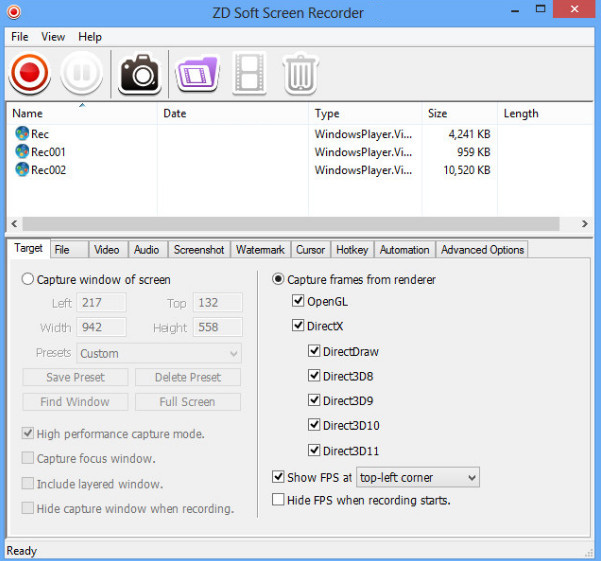The height and width of the screenshot is (561, 601).
Task: Click the ZD Soft app icon in title bar
Action: pyautogui.click(x=14, y=12)
